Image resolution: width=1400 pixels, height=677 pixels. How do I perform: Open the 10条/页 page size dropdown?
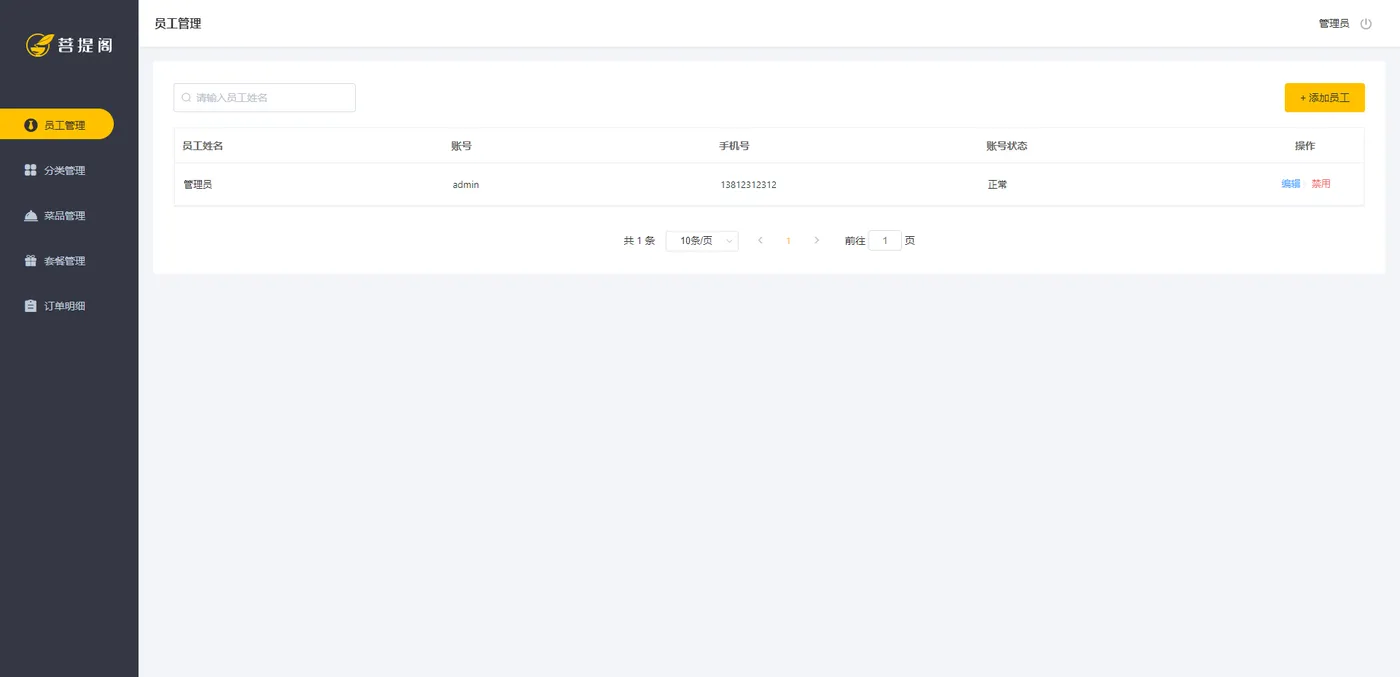pyautogui.click(x=702, y=241)
